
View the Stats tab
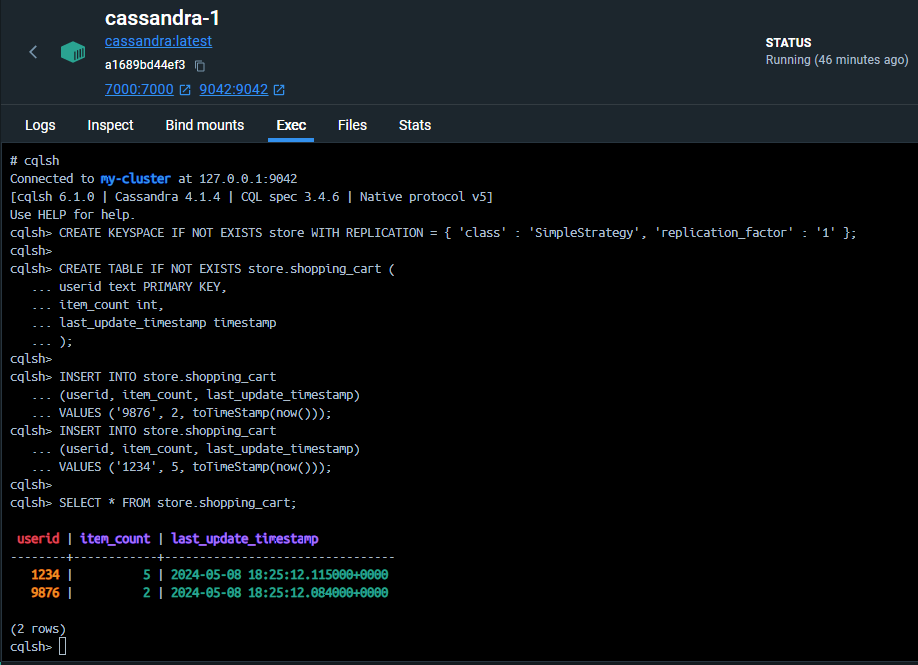[415, 125]
